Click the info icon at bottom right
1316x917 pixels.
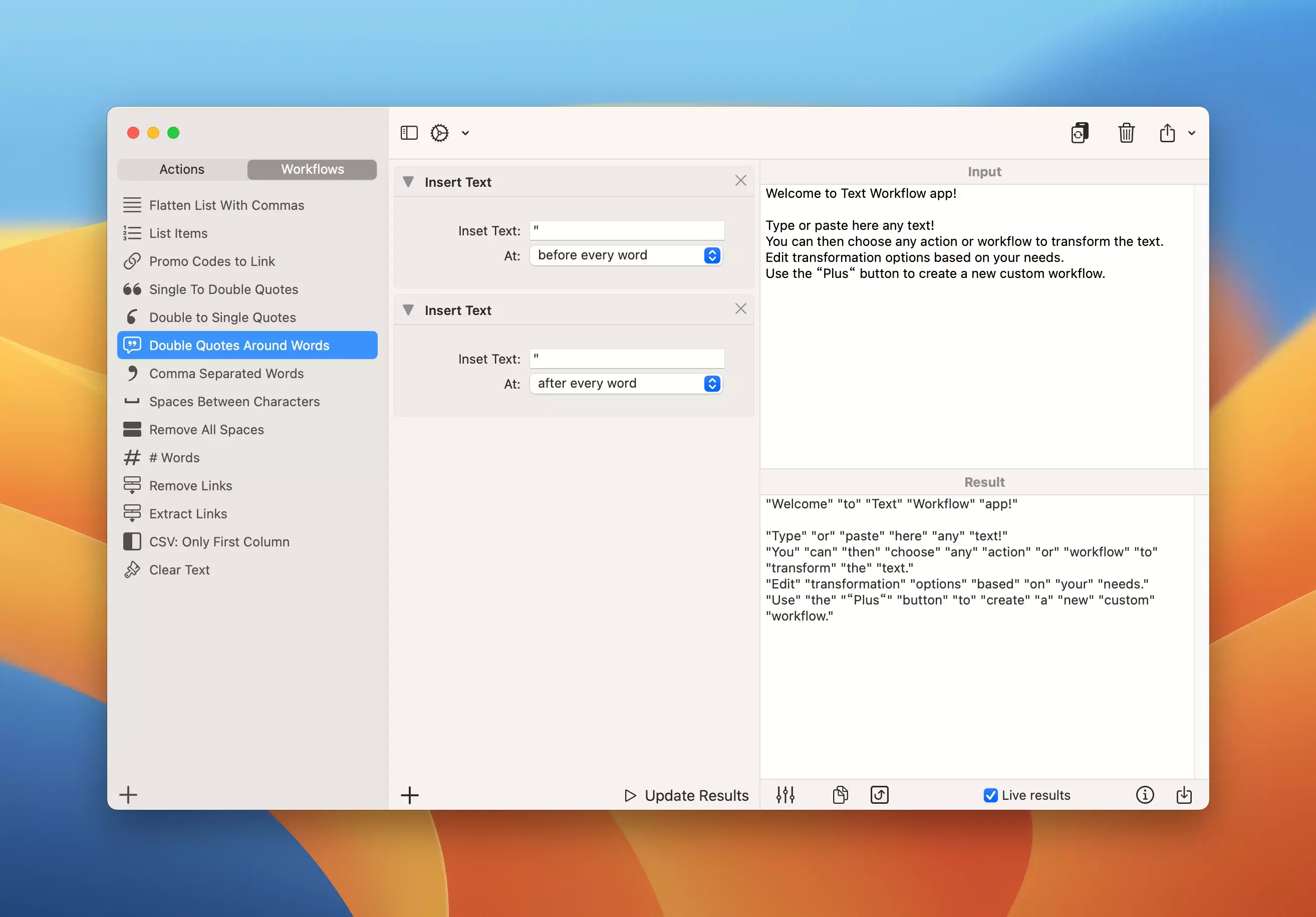coord(1145,795)
